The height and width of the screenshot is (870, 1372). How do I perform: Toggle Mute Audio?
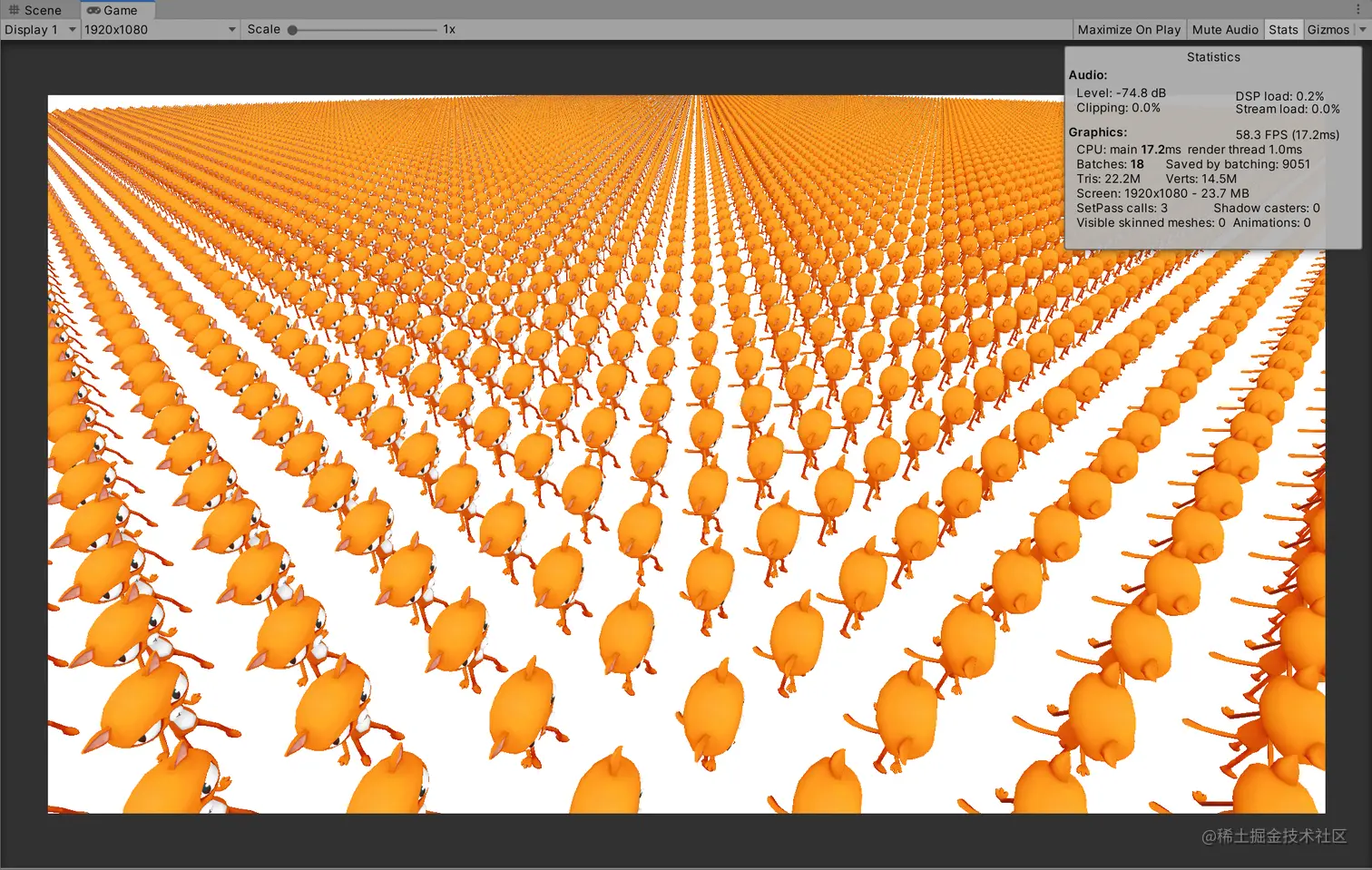click(1225, 29)
